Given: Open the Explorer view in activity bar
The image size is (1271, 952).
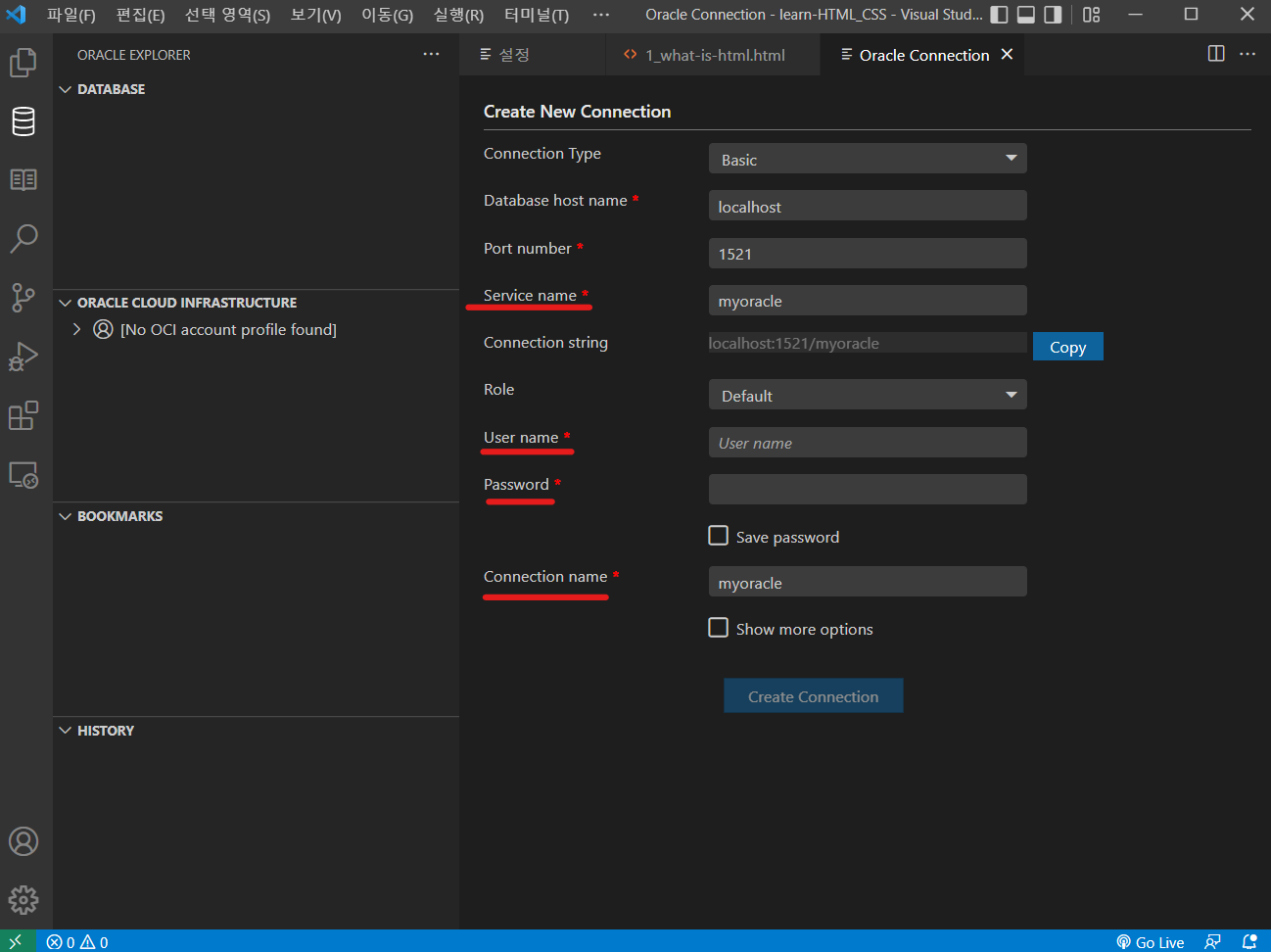Looking at the screenshot, I should [24, 63].
